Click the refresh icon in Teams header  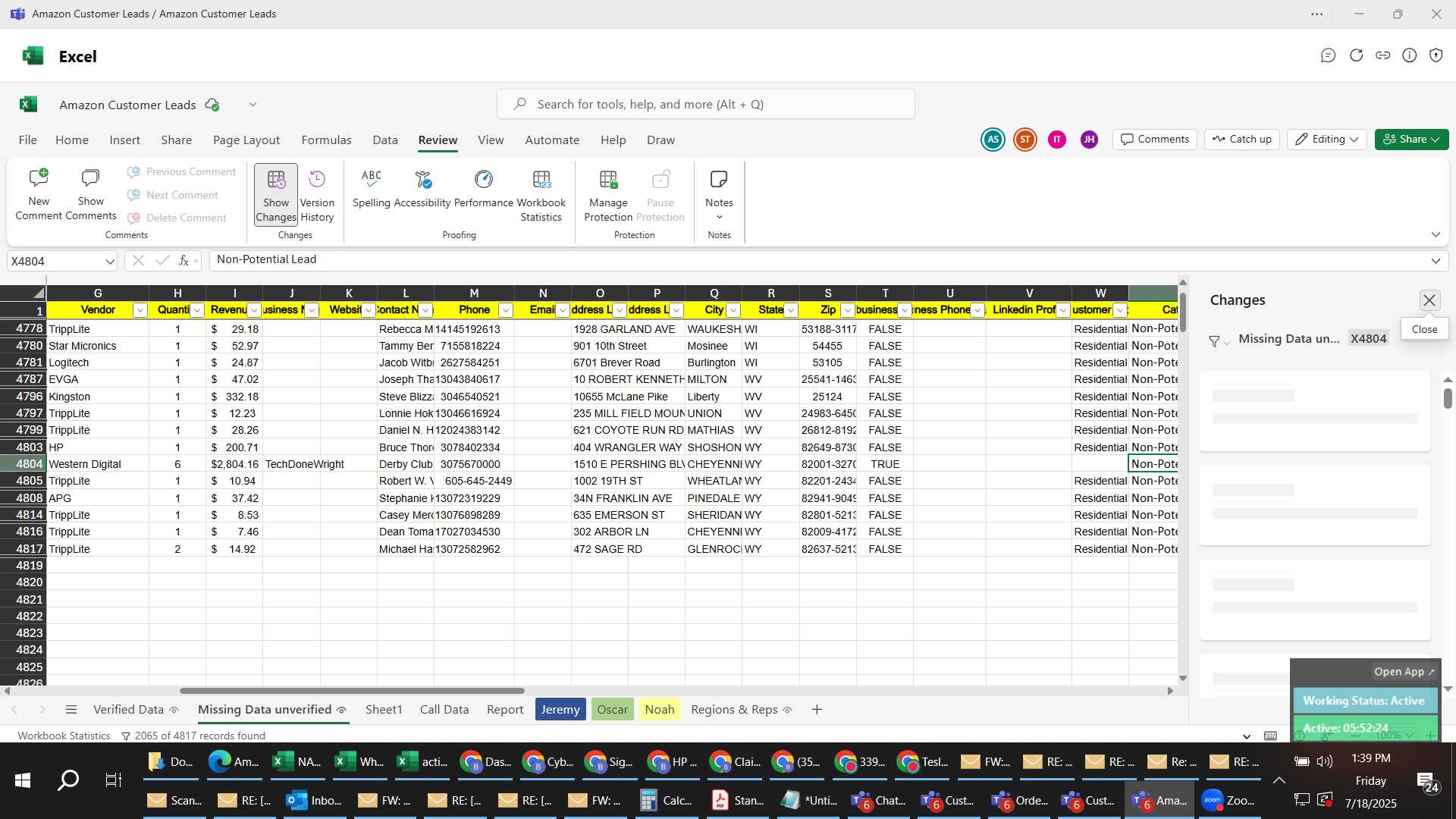tap(1356, 55)
